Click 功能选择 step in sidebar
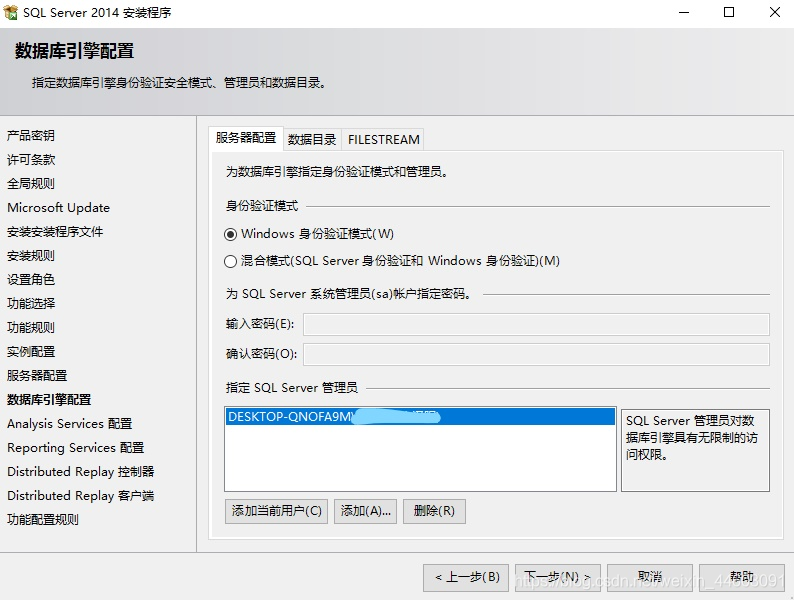 (x=31, y=304)
